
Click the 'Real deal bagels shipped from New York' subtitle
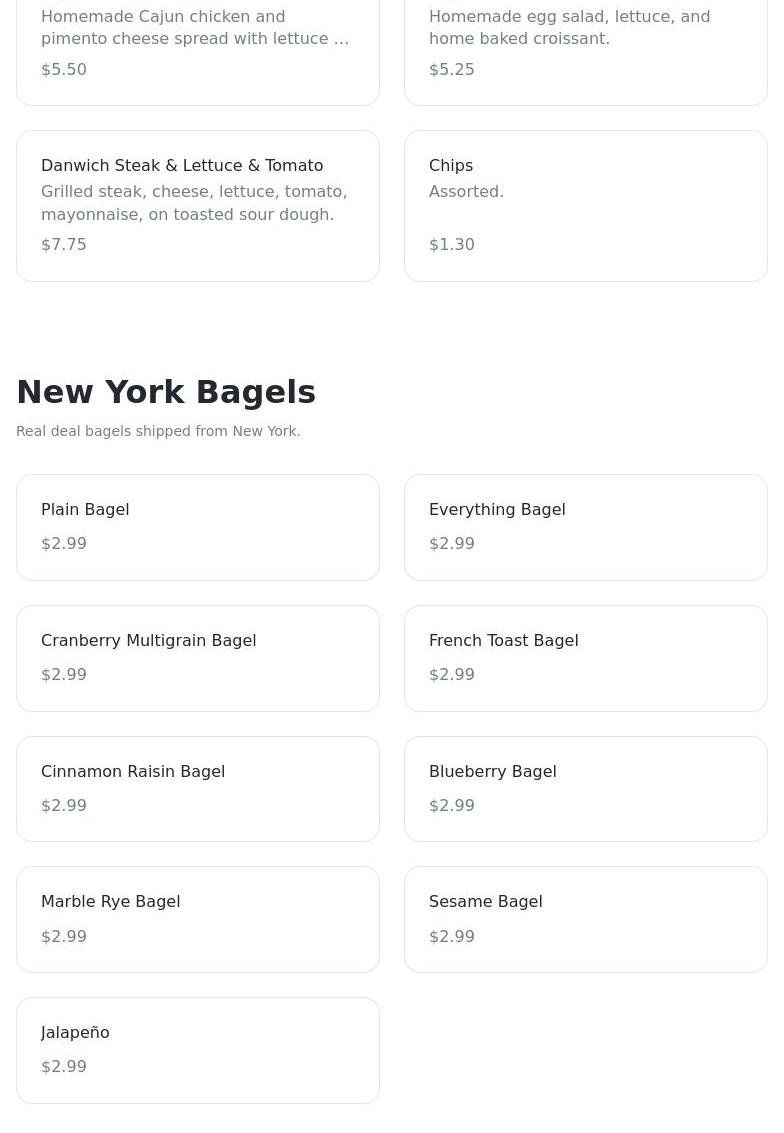click(x=158, y=431)
